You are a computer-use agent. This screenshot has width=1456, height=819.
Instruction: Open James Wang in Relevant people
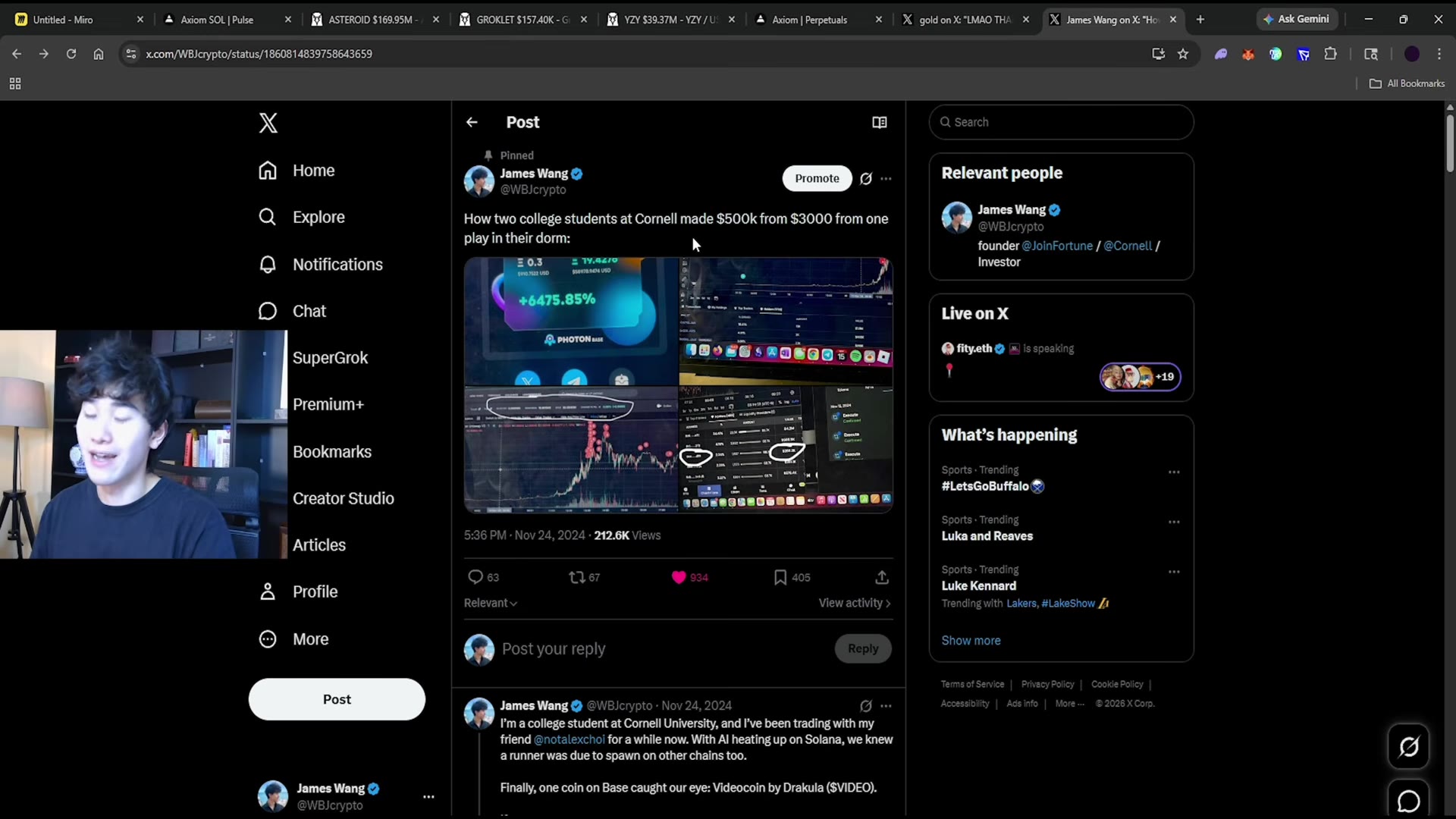(x=1012, y=210)
